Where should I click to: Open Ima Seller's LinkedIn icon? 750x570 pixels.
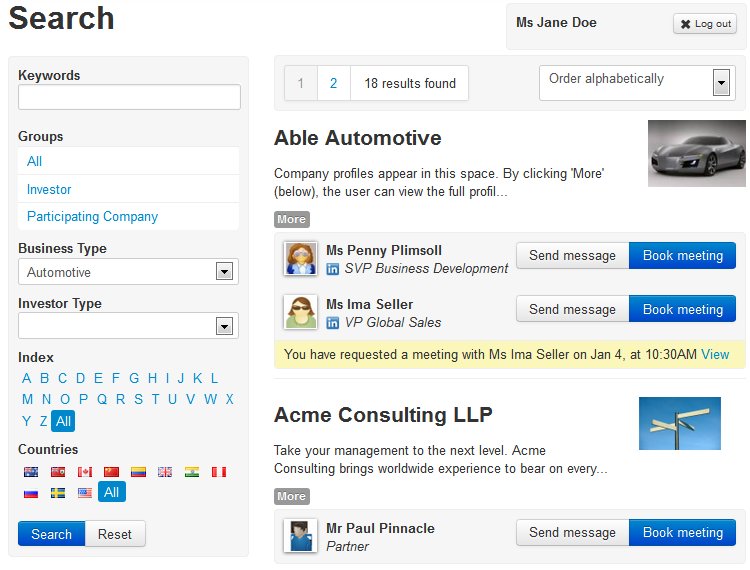pyautogui.click(x=332, y=323)
